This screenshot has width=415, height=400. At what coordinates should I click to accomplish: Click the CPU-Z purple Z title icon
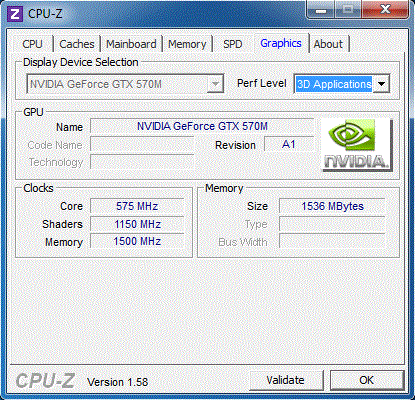pyautogui.click(x=15, y=14)
